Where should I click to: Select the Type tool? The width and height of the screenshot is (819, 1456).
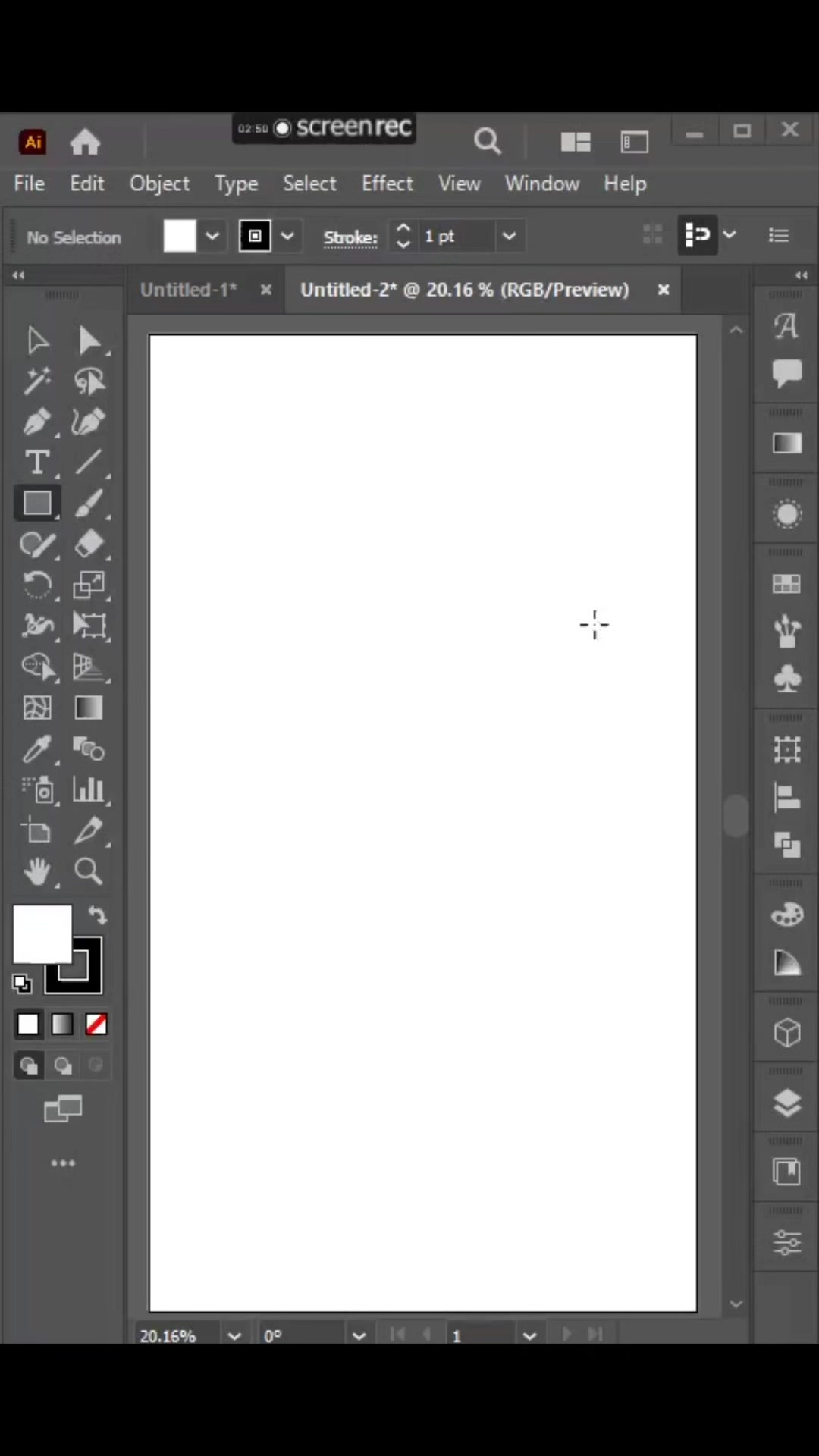pyautogui.click(x=37, y=463)
